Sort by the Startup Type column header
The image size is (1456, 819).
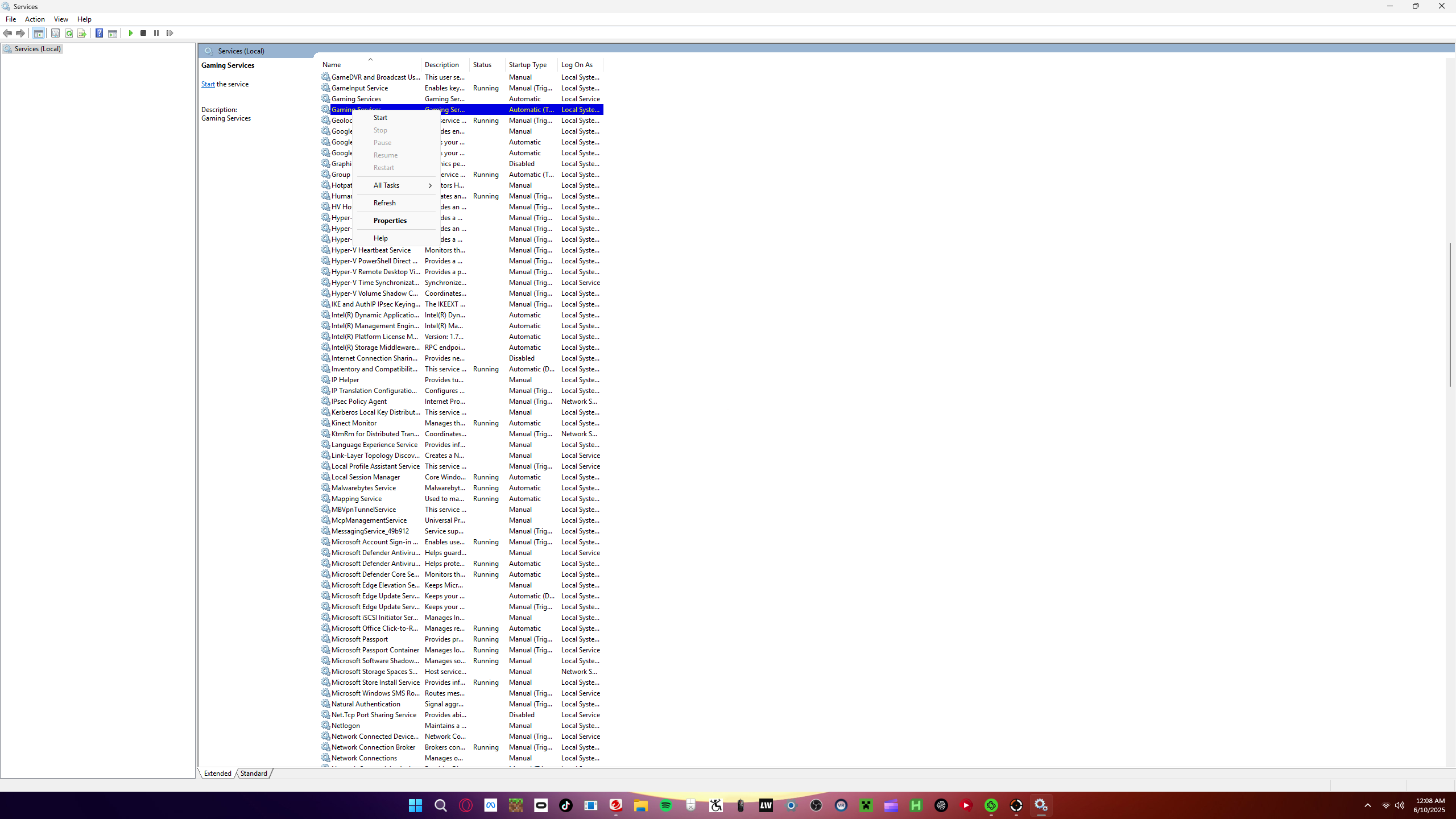coord(528,65)
